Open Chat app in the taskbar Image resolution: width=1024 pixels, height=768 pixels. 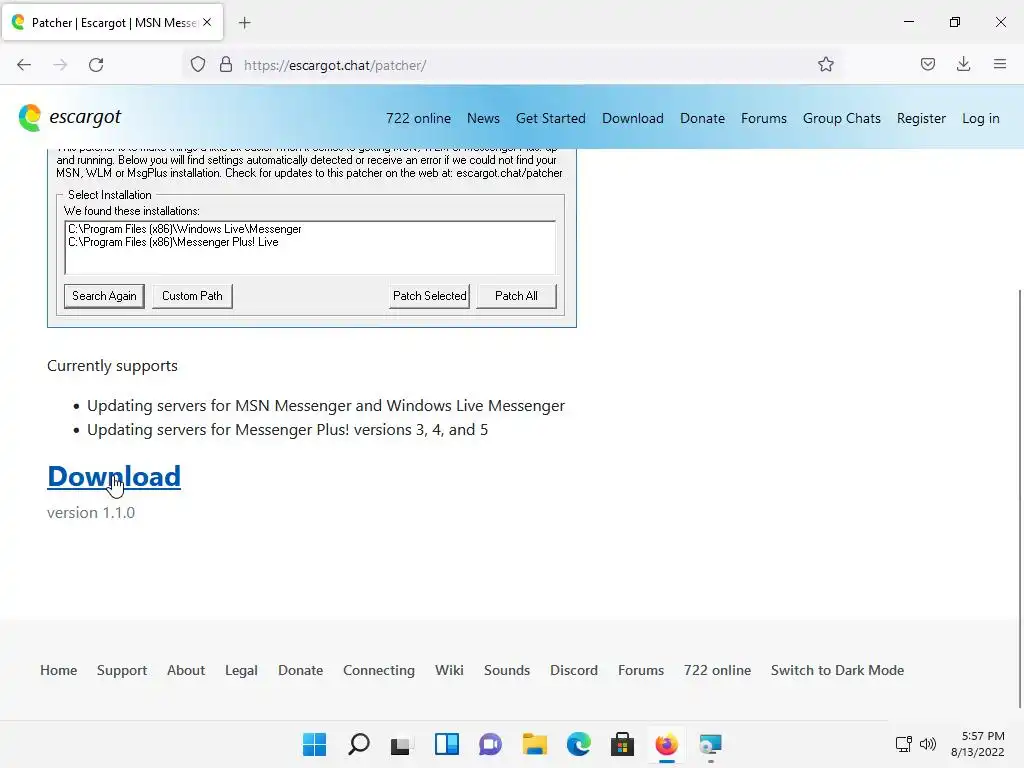click(x=490, y=744)
